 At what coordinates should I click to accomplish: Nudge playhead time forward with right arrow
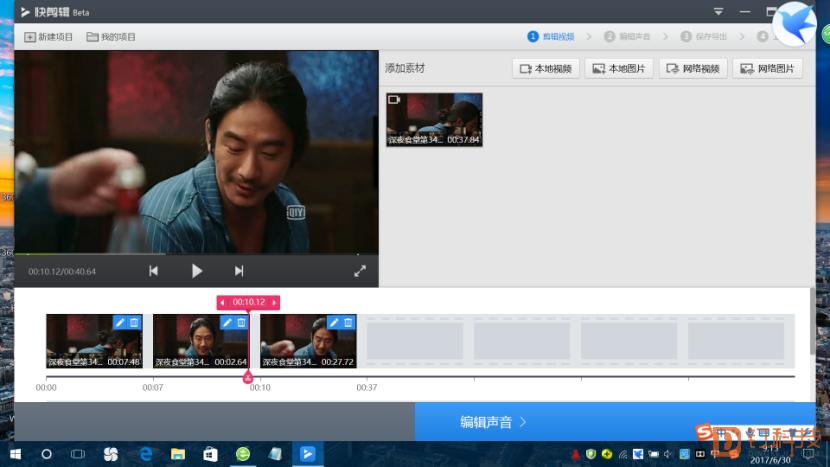pos(274,302)
